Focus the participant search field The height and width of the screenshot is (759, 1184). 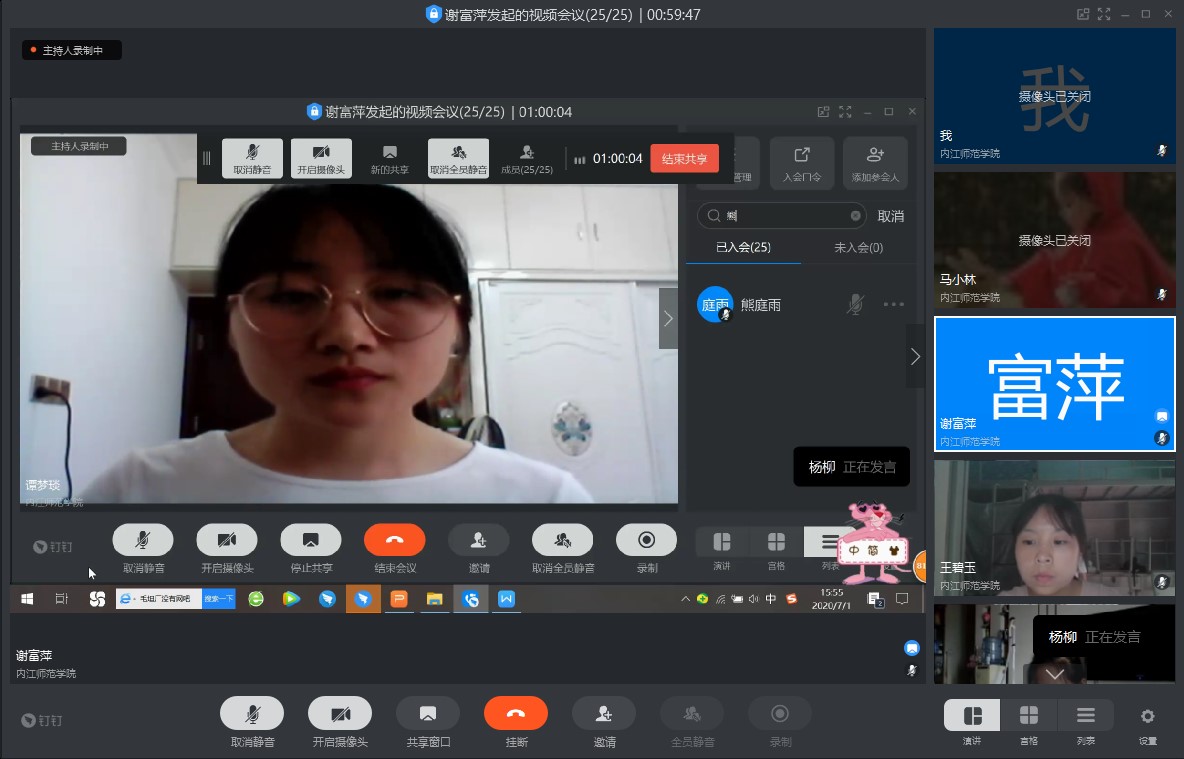pyautogui.click(x=782, y=216)
